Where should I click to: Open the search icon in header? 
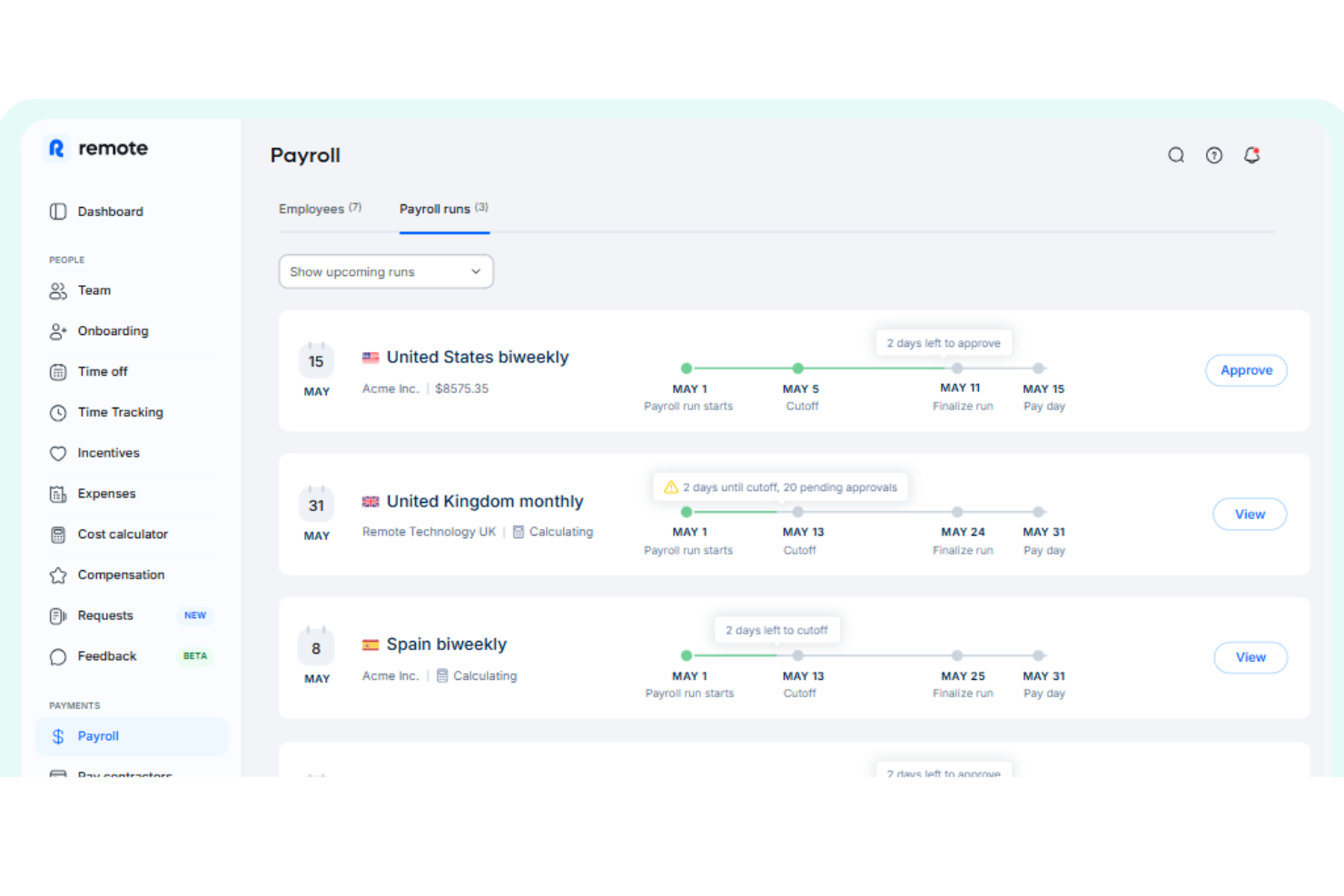pos(1176,155)
